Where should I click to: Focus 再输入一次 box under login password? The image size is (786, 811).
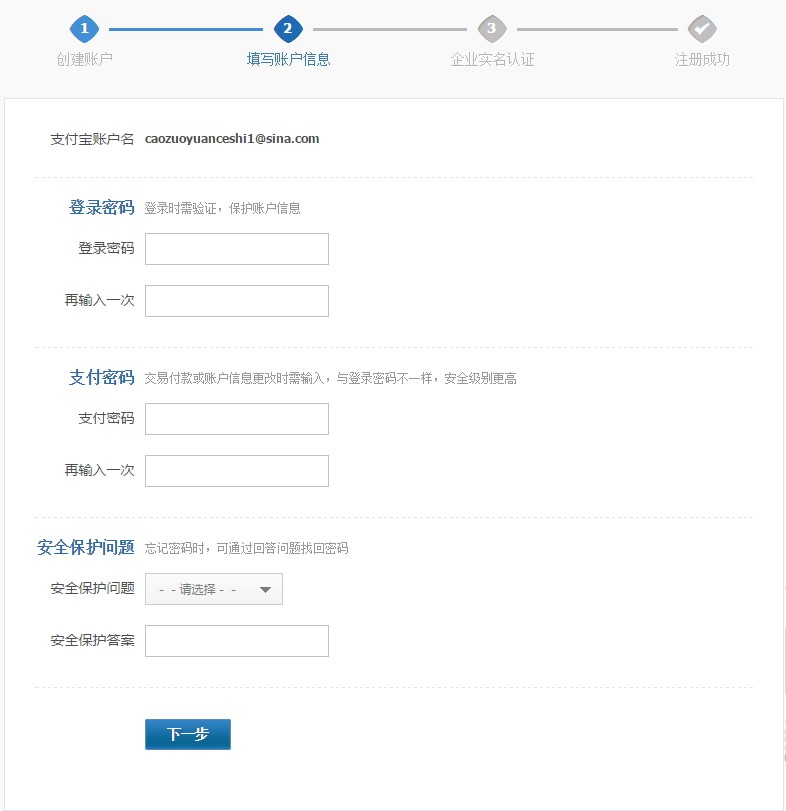pyautogui.click(x=236, y=301)
